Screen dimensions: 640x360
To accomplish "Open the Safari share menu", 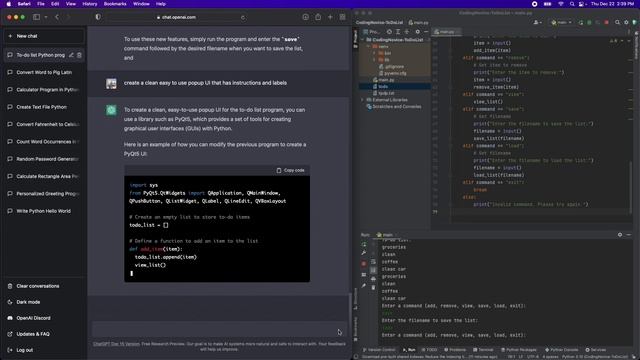I will [x=318, y=17].
